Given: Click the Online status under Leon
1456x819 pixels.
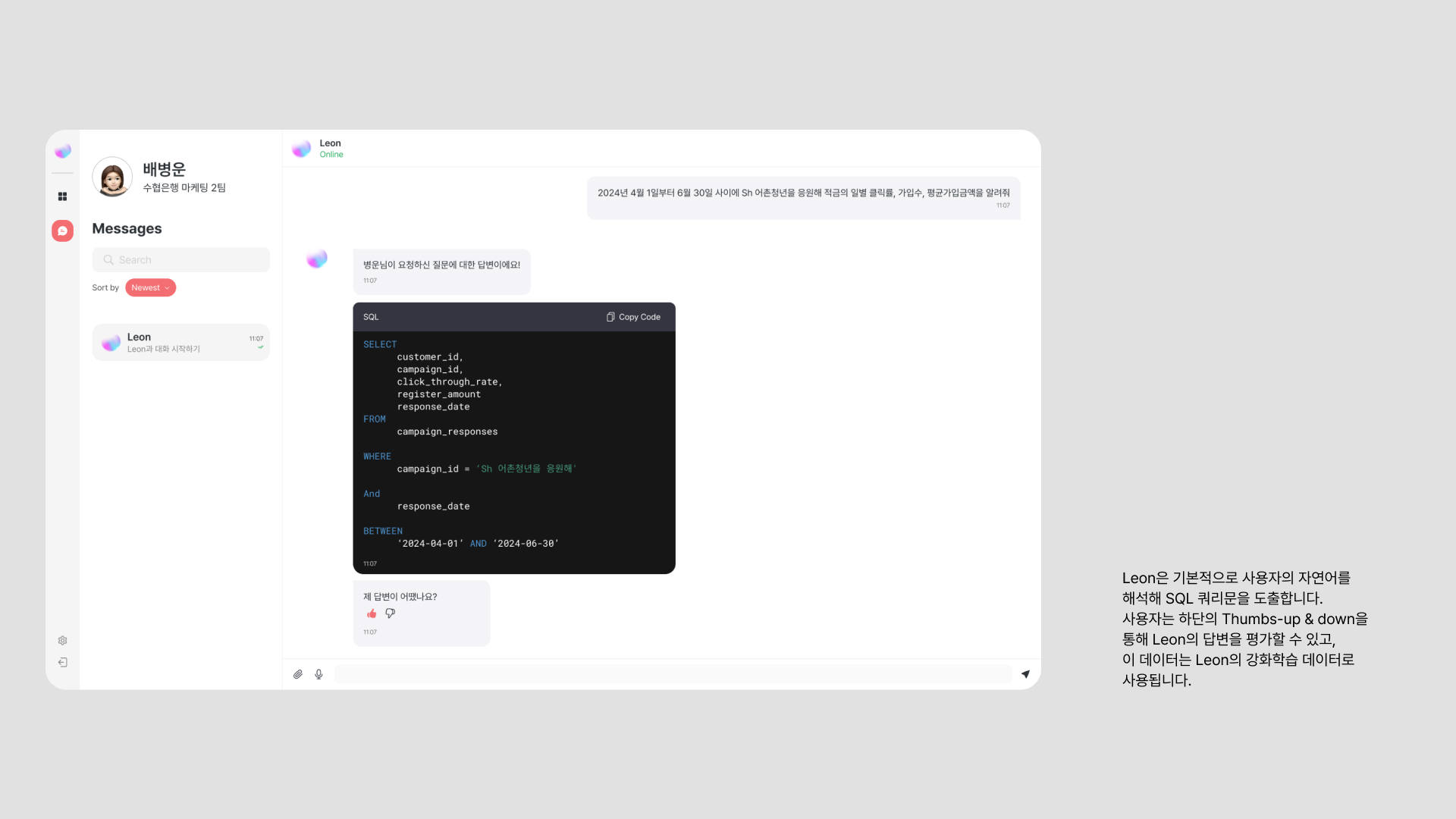Looking at the screenshot, I should 331,155.
